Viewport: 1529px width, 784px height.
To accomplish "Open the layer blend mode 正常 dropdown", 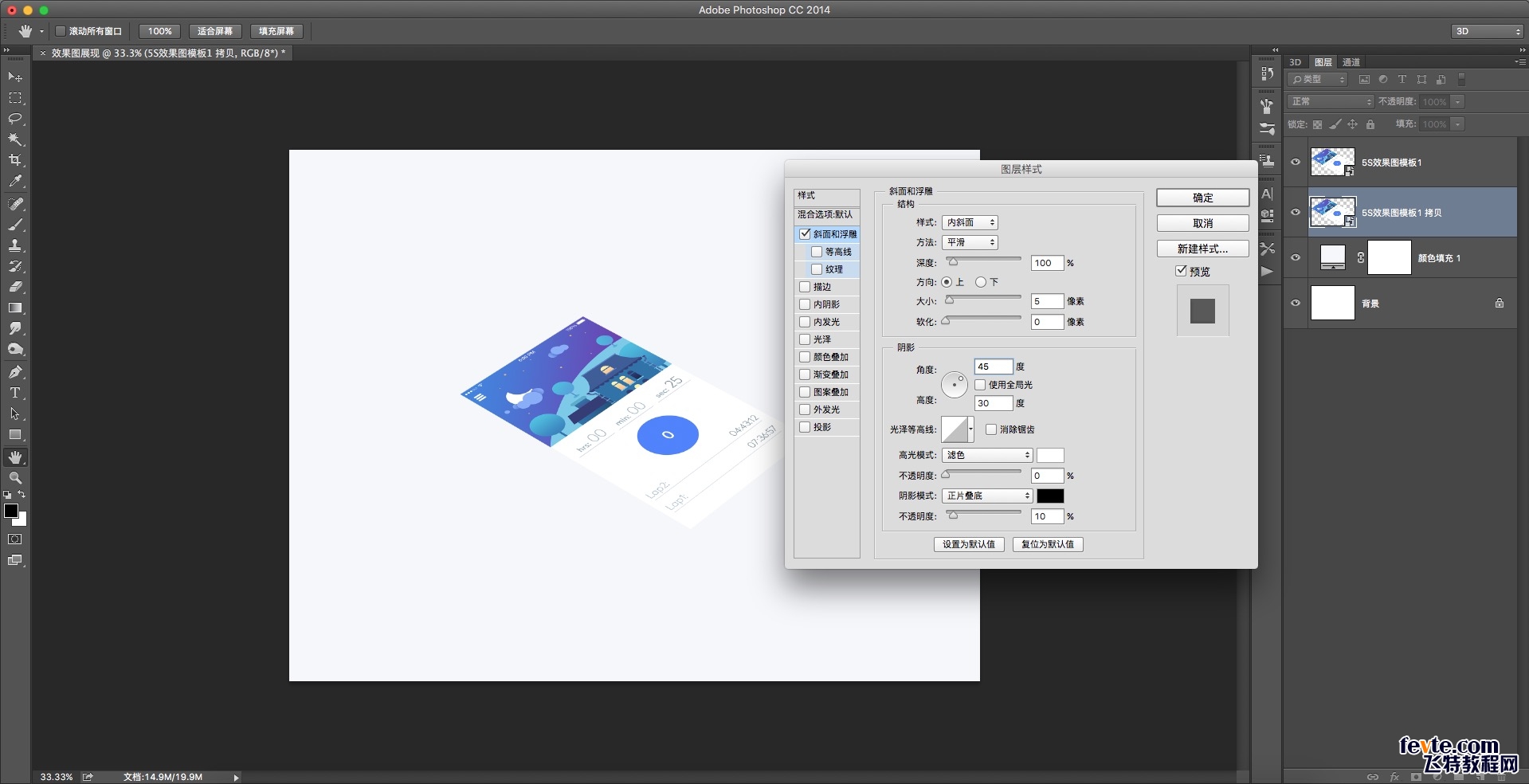I will tap(1330, 101).
